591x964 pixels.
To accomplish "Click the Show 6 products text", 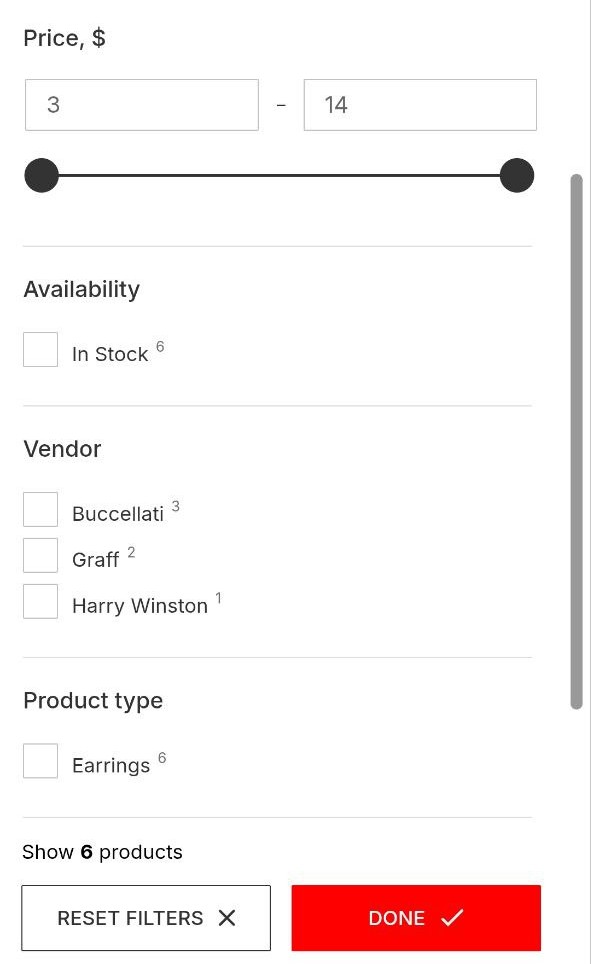I will [103, 851].
